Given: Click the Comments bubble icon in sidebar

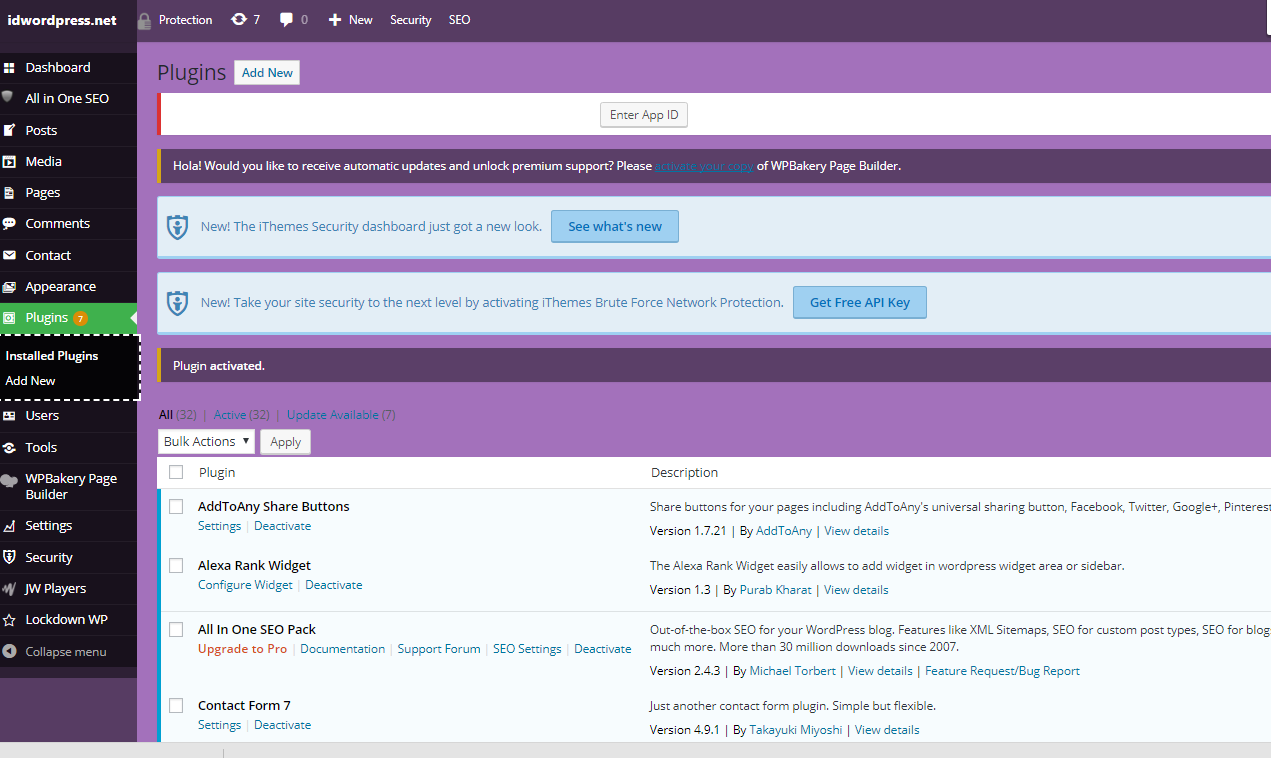Looking at the screenshot, I should pos(9,224).
